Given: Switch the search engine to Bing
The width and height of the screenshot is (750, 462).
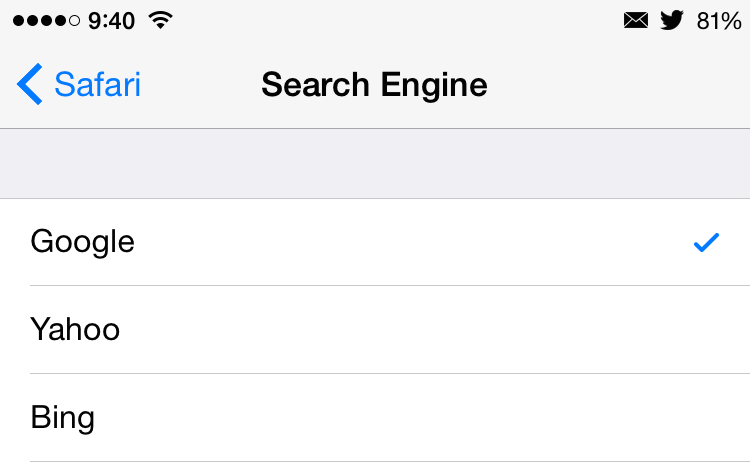Looking at the screenshot, I should click(x=63, y=416).
